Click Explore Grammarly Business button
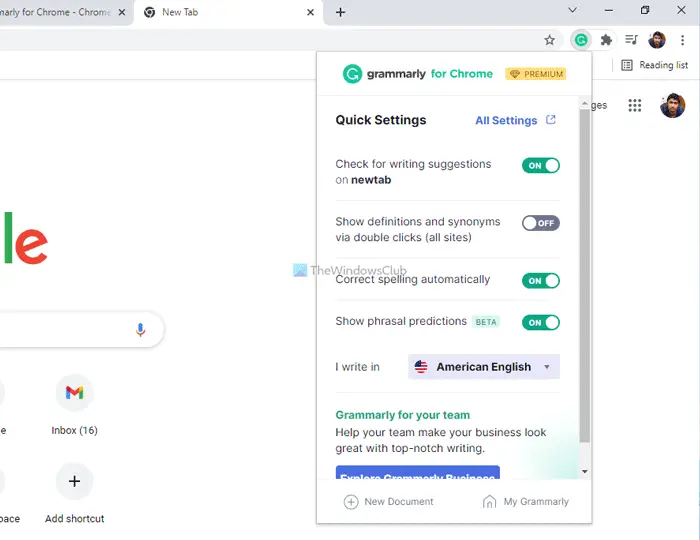The image size is (700, 540). (417, 473)
